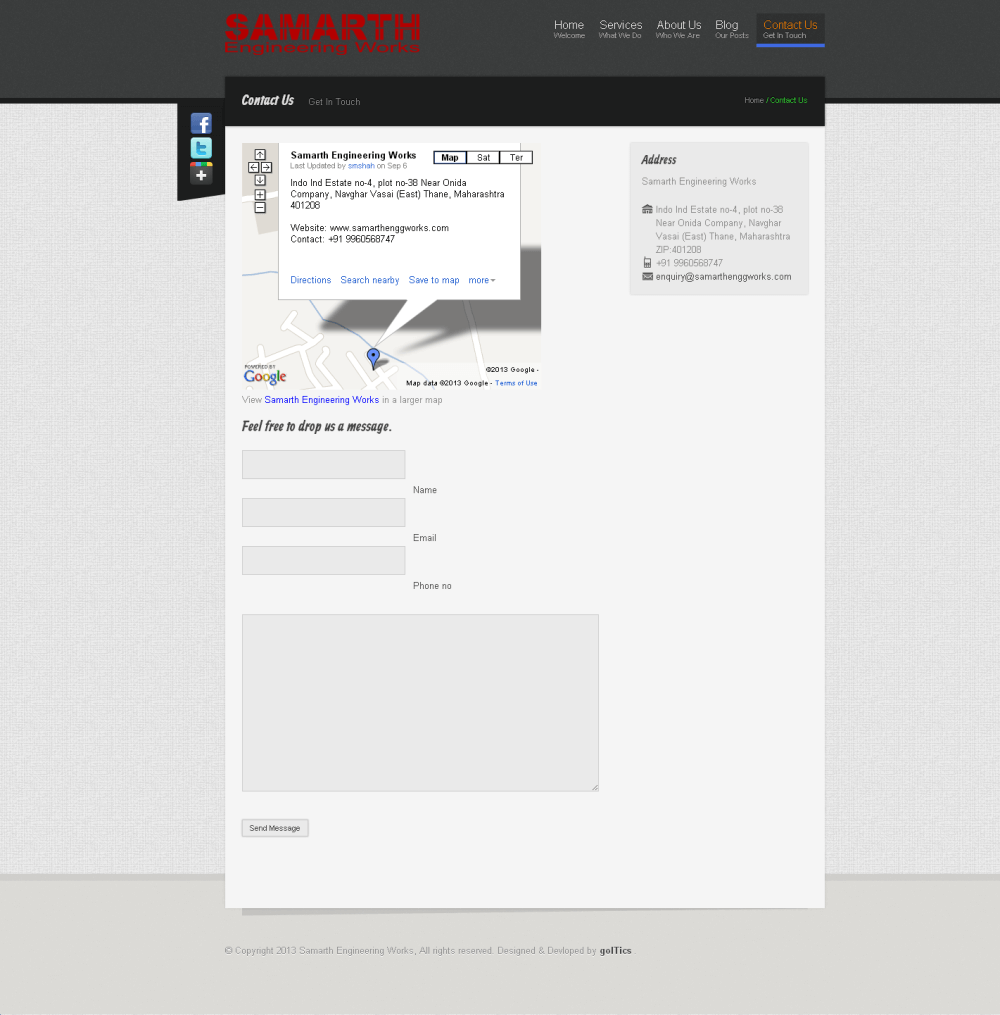View Samarth Engineering Works in a larger map
1000x1015 pixels.
[322, 400]
